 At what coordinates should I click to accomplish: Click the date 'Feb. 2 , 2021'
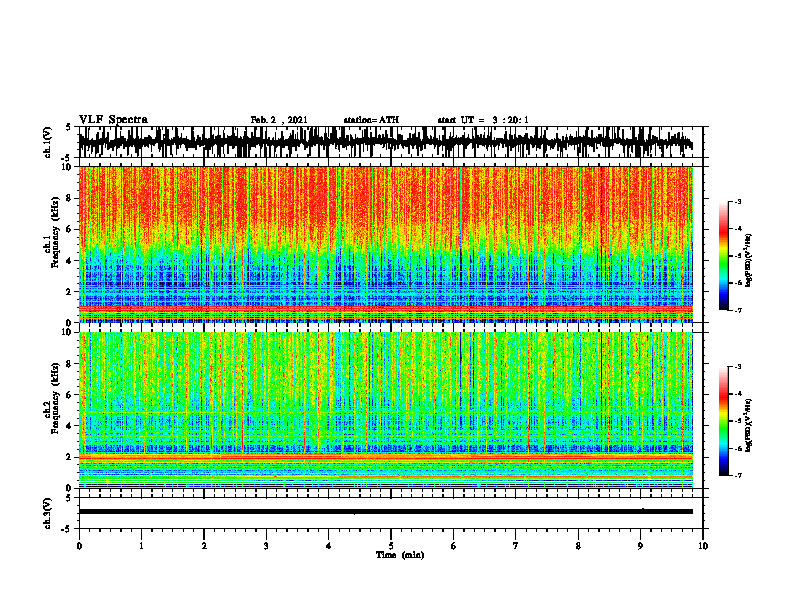click(279, 120)
